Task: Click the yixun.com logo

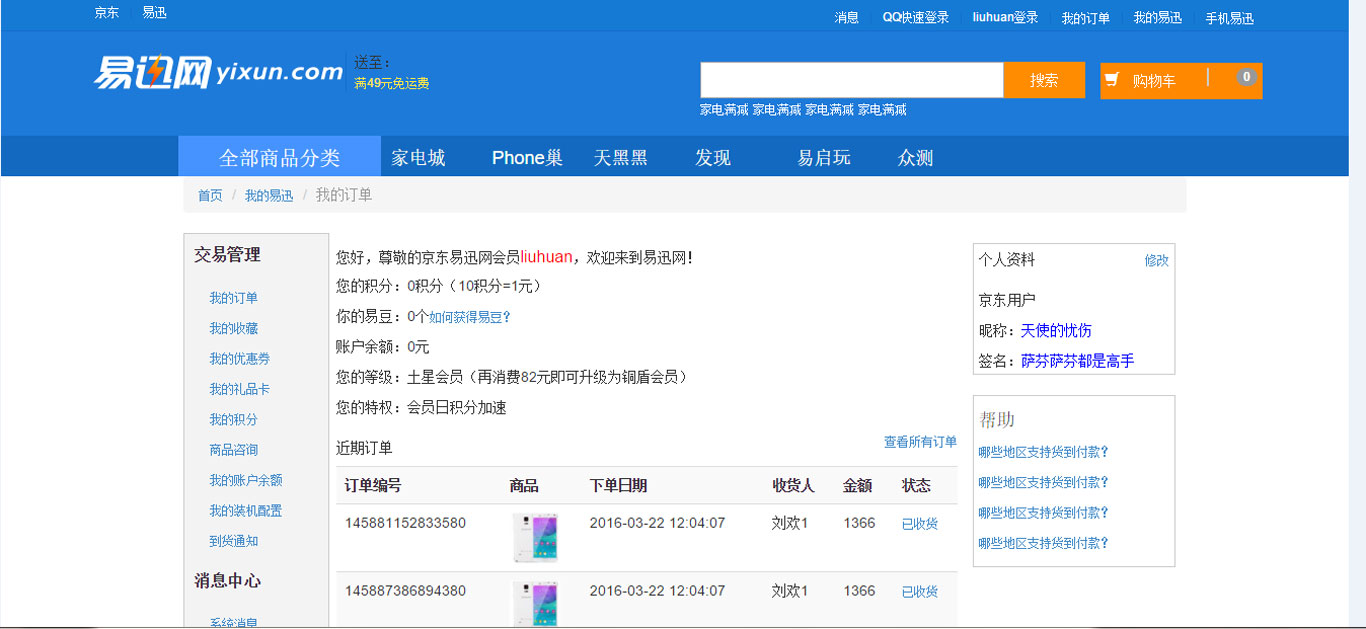Action: click(219, 71)
